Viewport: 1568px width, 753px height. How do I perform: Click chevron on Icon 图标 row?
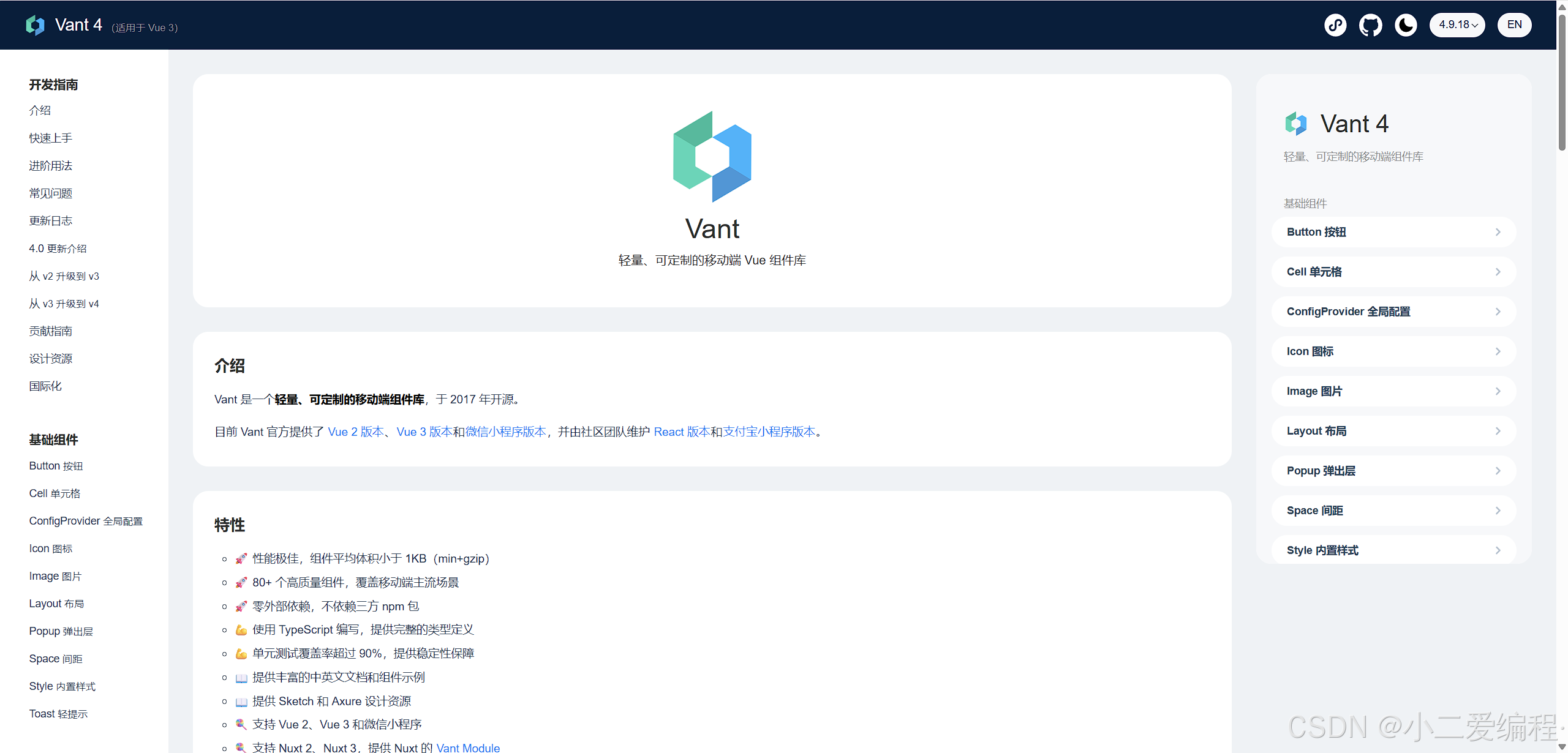(1498, 351)
